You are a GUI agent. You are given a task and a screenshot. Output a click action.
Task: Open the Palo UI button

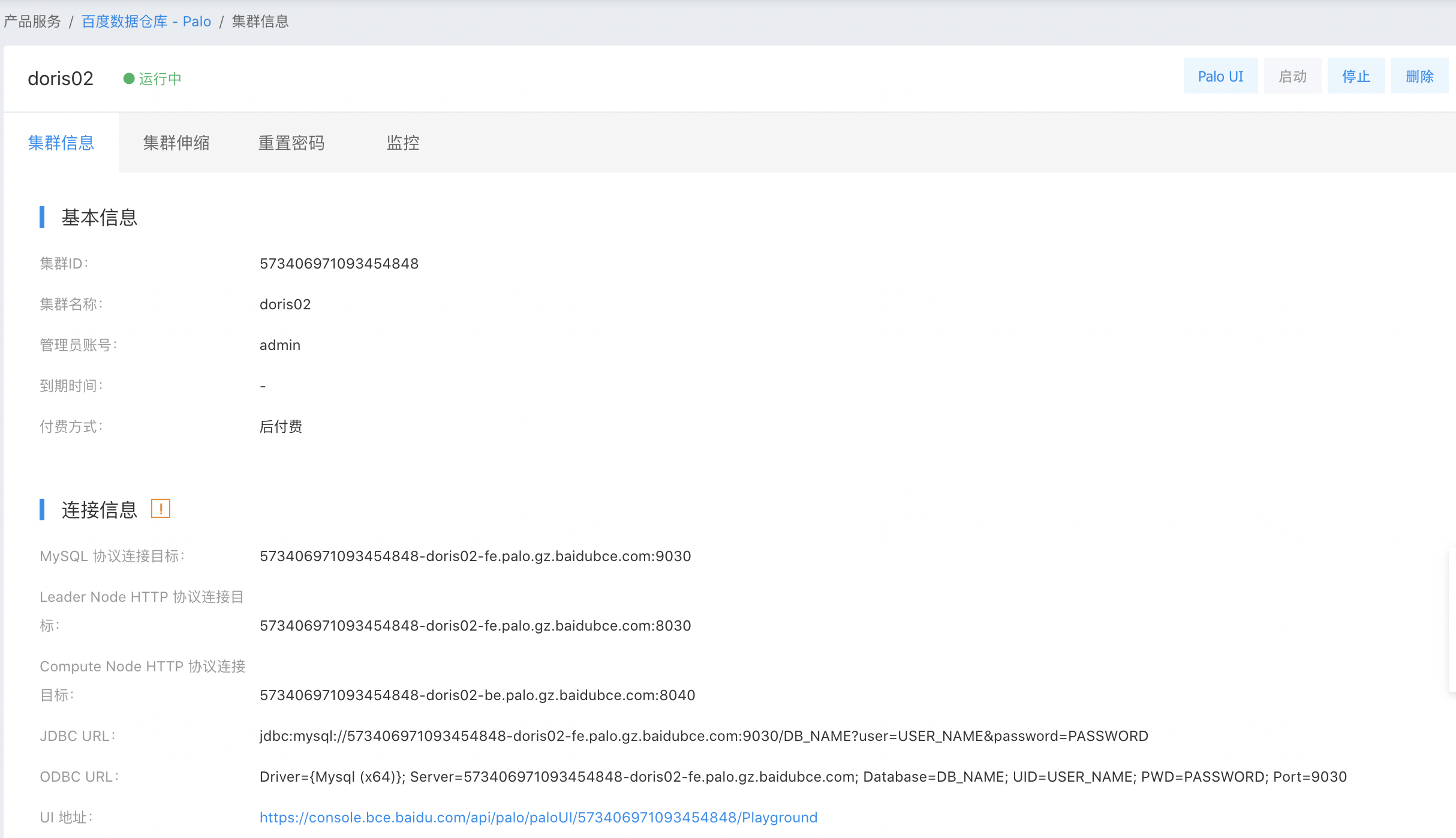(1220, 76)
